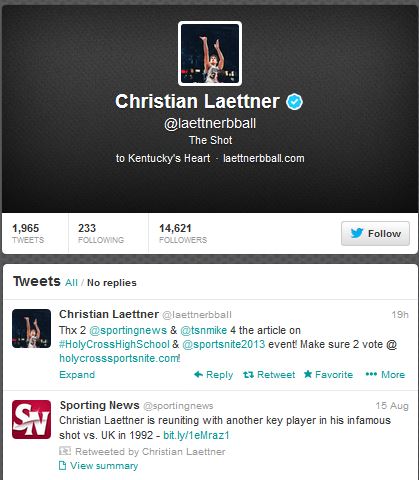The image size is (419, 480).
Task: Click the Sporting News SN logo avatar
Action: [31, 419]
